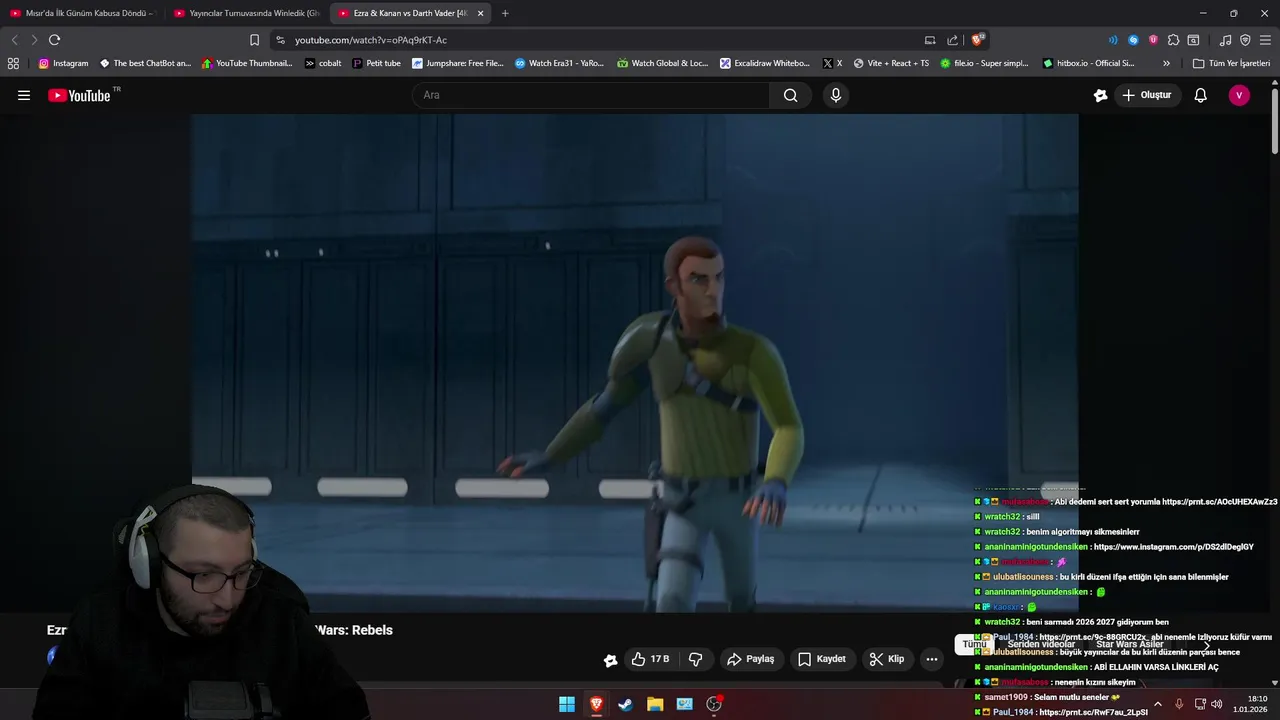
Task: Open the cobalt bookmark
Action: click(x=323, y=63)
